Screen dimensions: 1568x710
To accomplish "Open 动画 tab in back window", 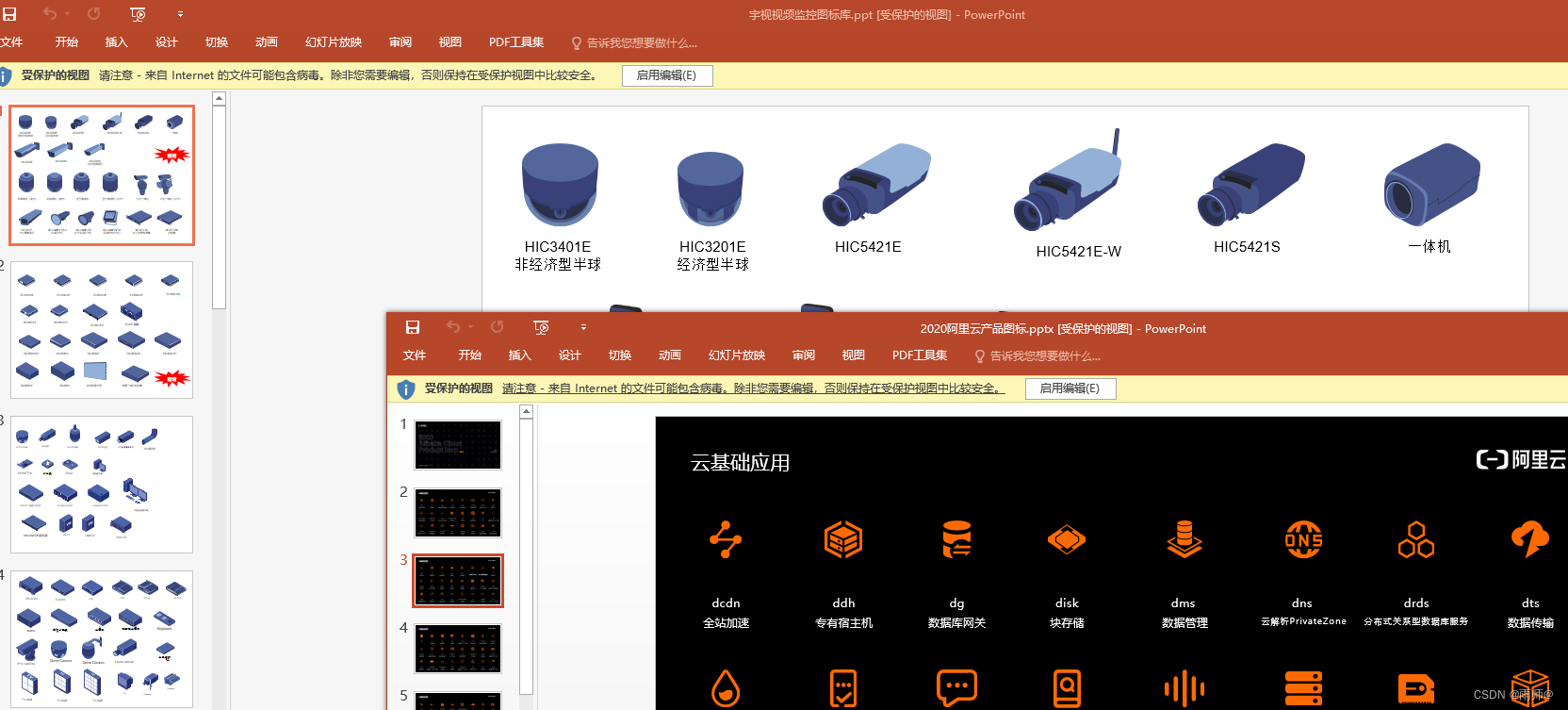I will pos(267,42).
